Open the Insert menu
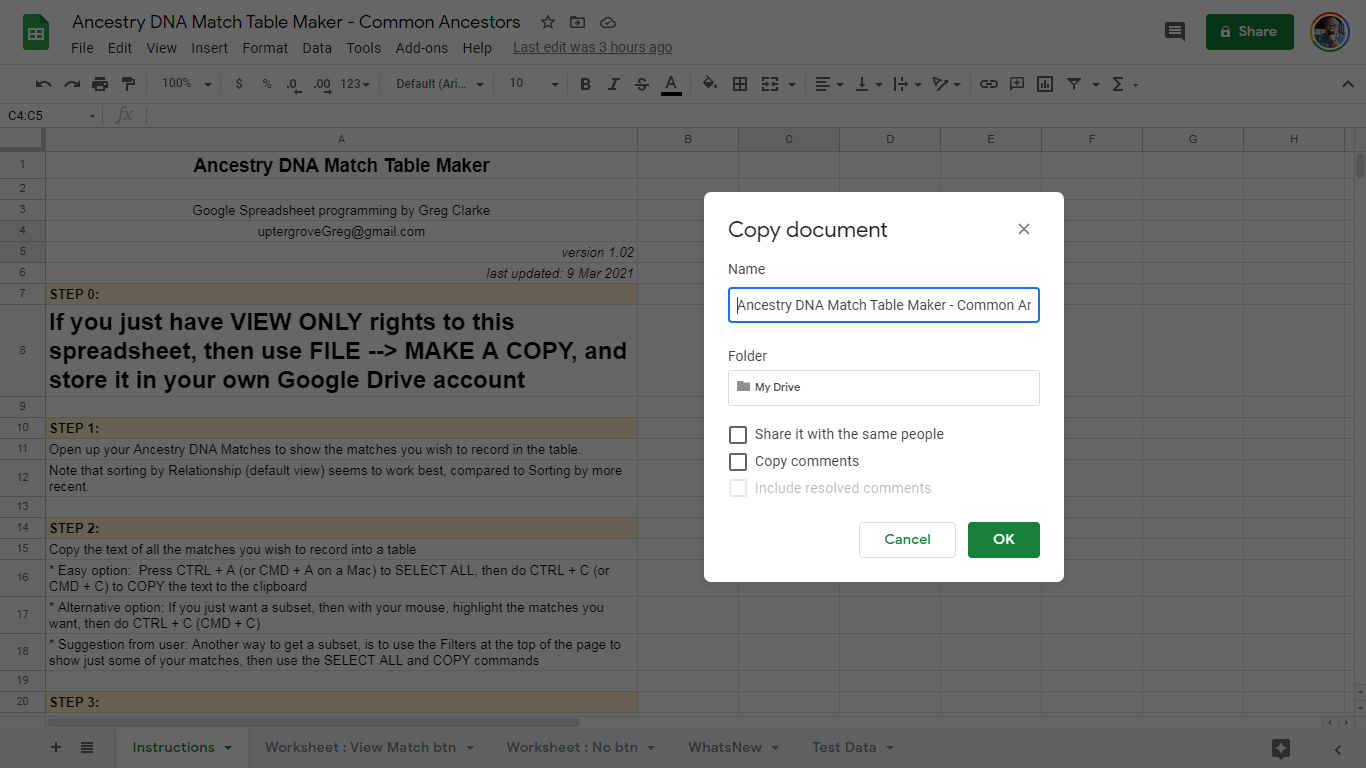 click(210, 48)
